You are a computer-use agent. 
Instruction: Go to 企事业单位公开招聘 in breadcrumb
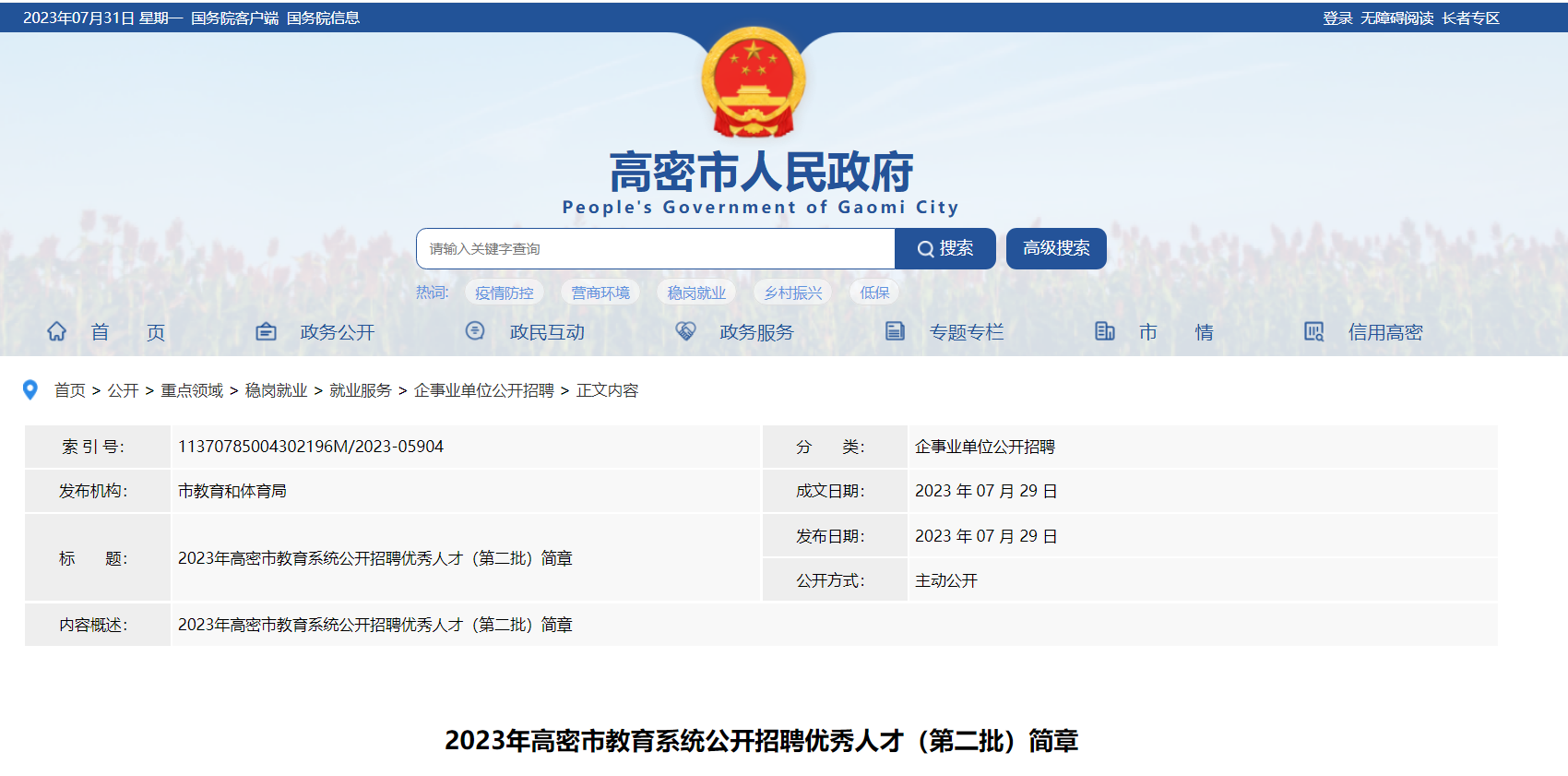[483, 390]
